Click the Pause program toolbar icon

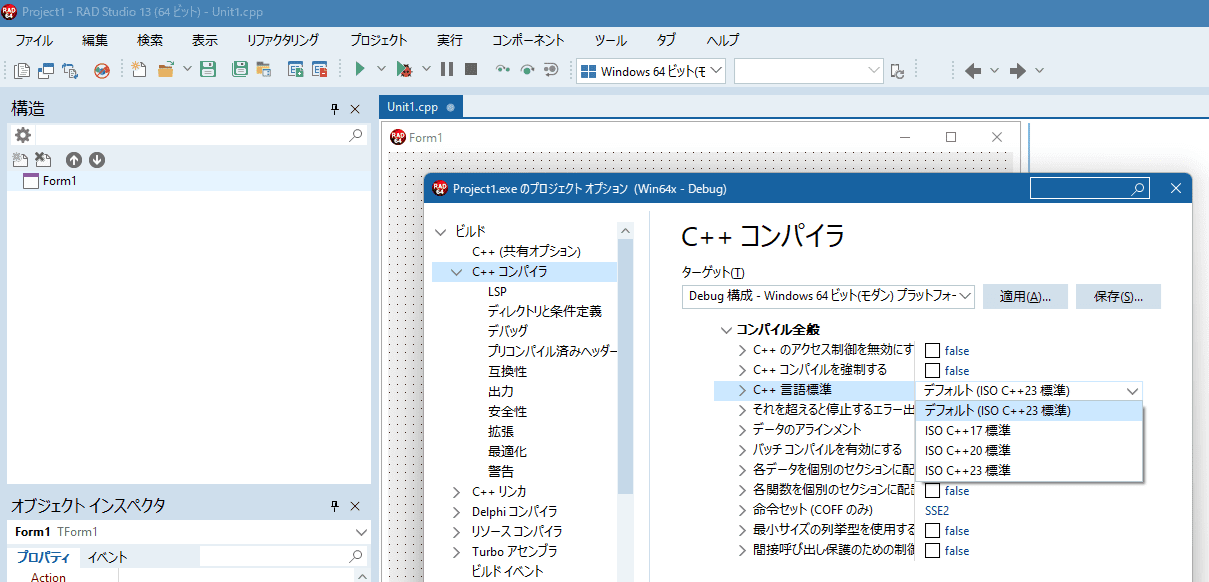(447, 70)
